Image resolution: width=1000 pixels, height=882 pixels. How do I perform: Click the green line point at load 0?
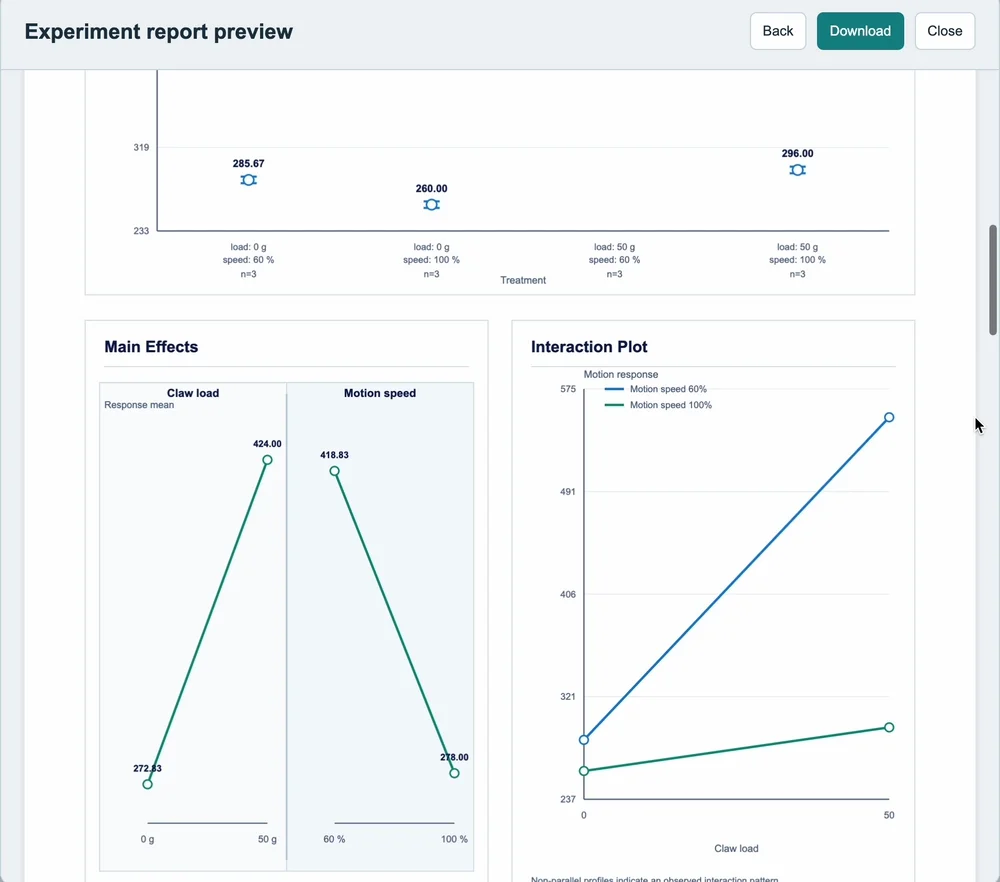[x=584, y=771]
